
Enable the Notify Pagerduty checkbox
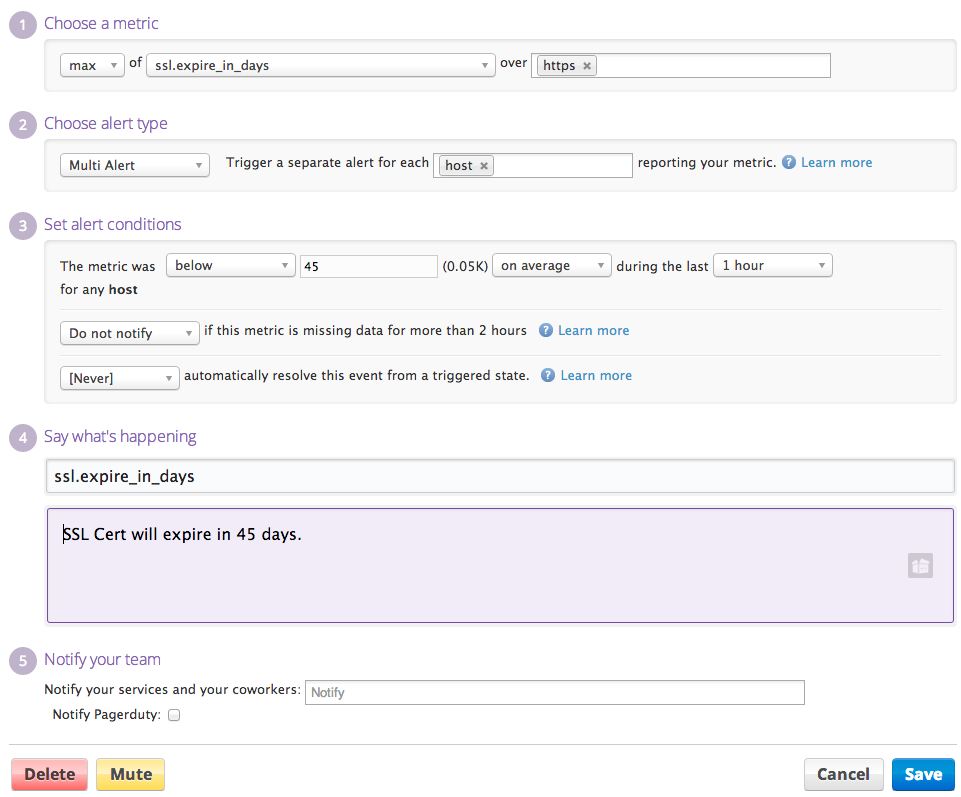click(174, 715)
